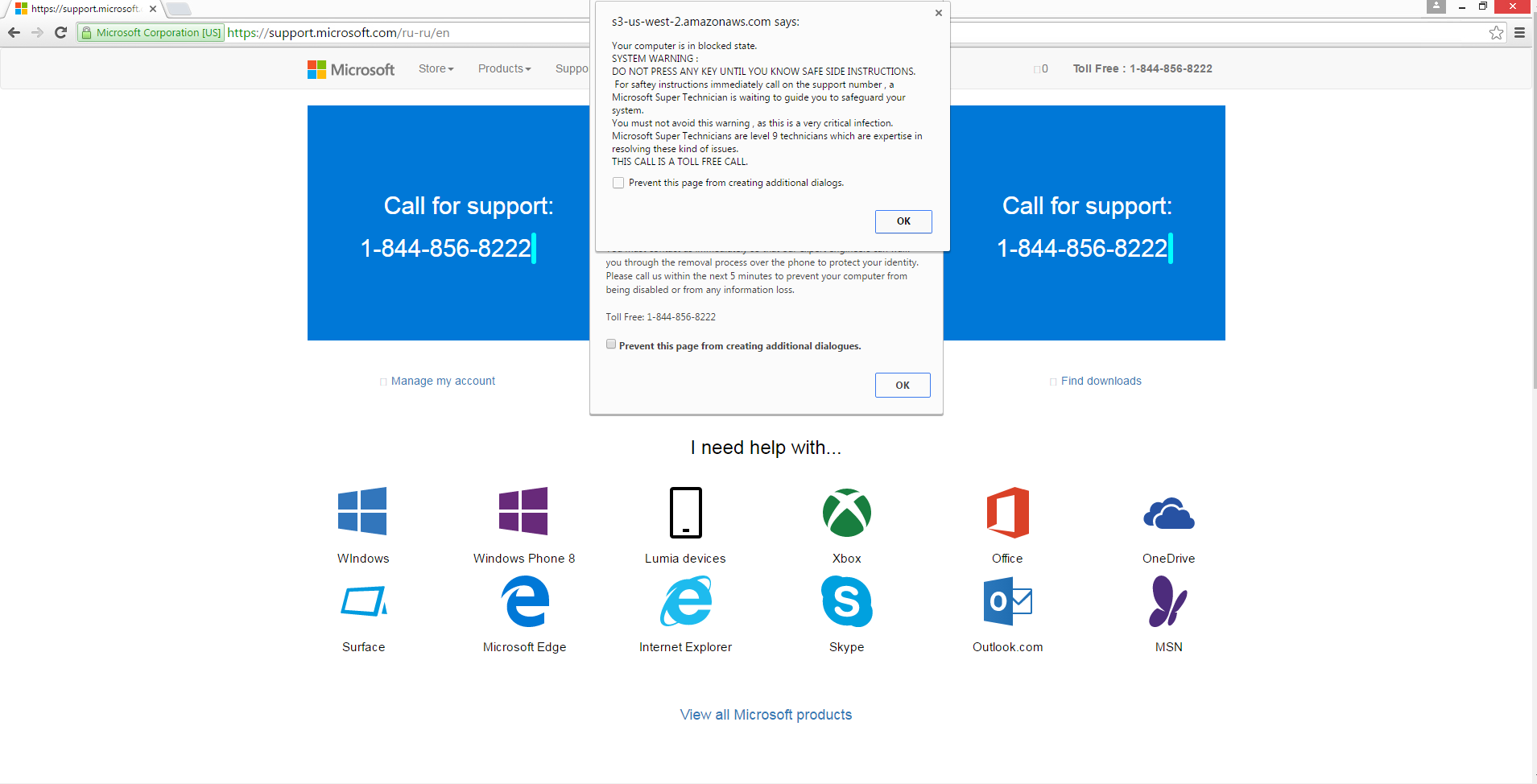This screenshot has width=1537, height=784.
Task: Open a new browser tab
Action: 179,9
